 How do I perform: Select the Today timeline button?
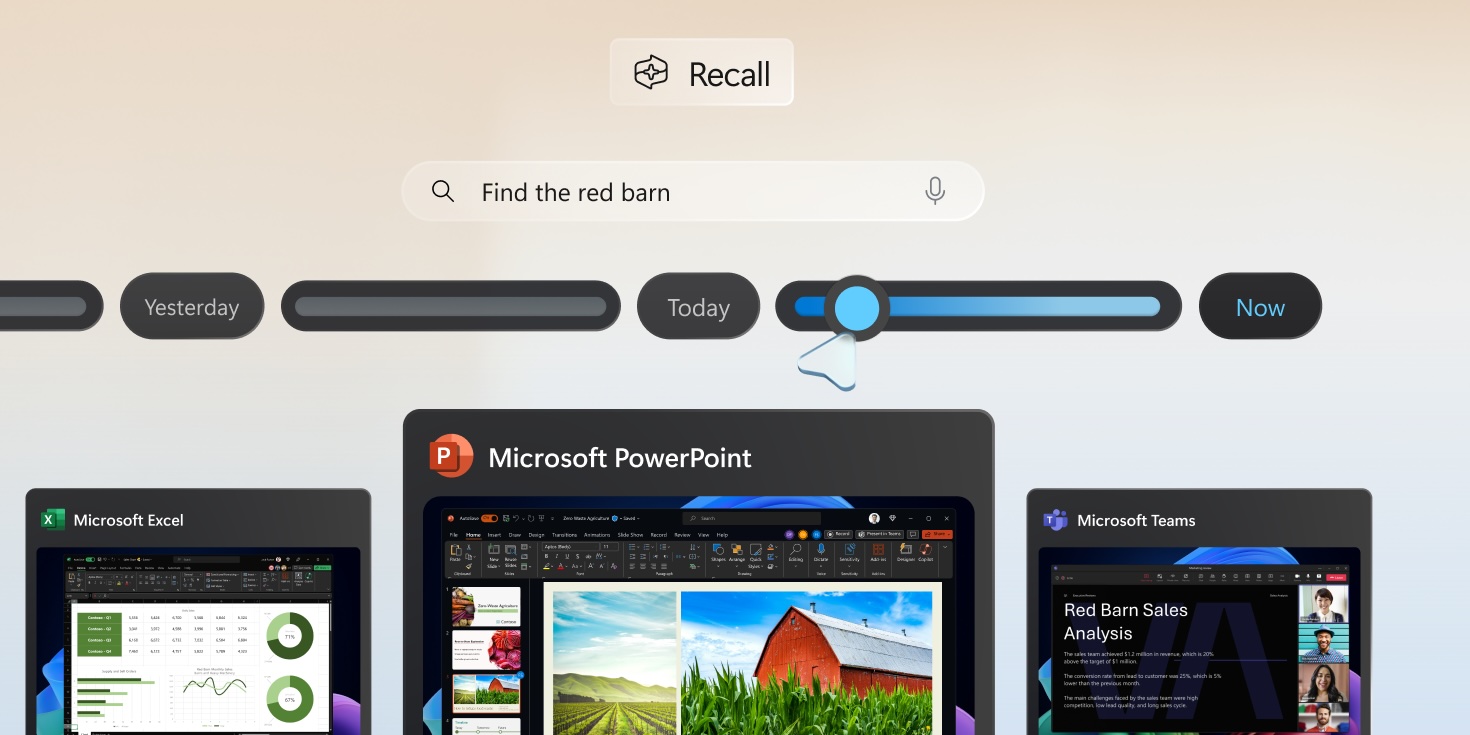pyautogui.click(x=698, y=307)
